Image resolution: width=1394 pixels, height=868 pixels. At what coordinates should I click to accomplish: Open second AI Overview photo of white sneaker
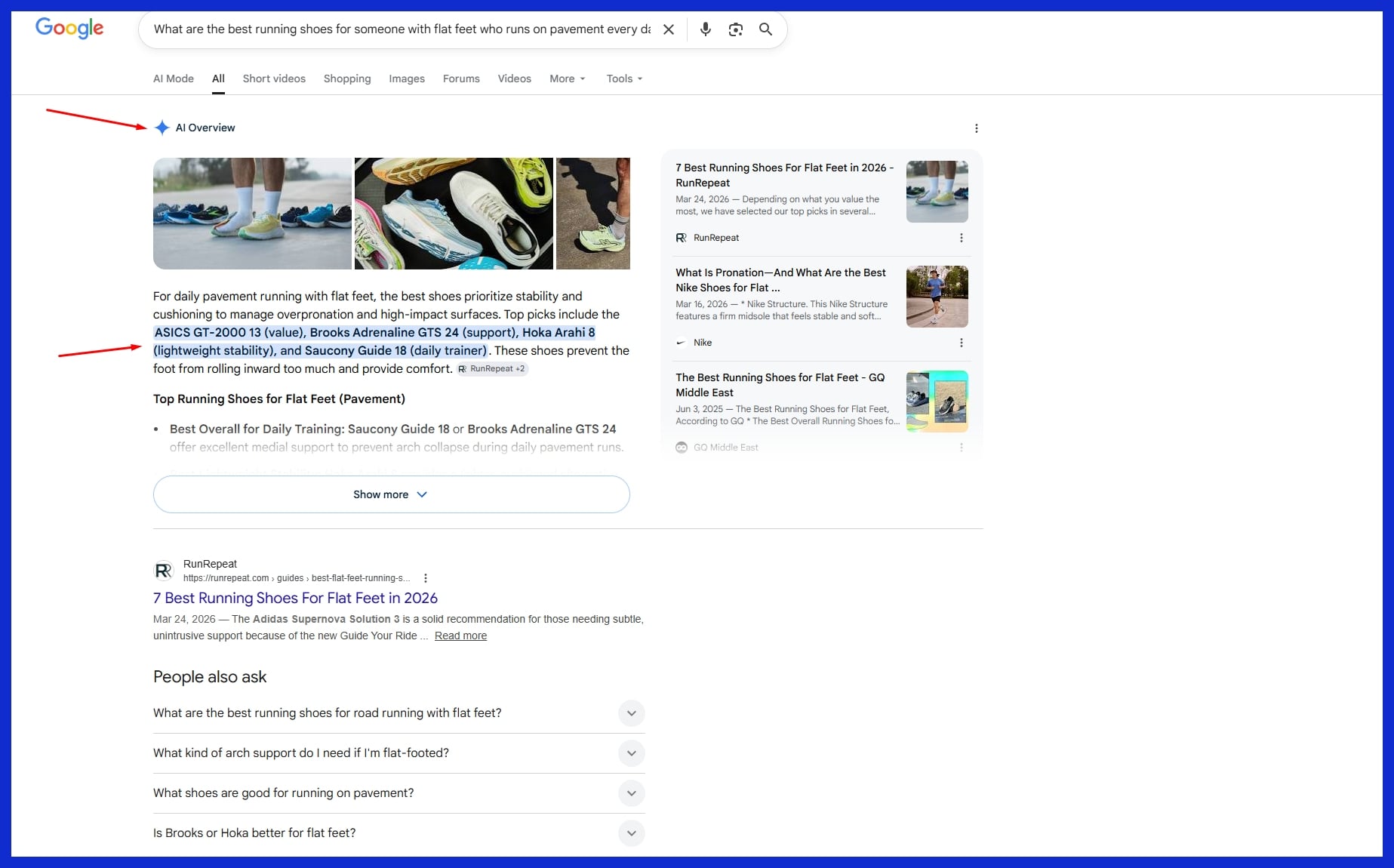tap(454, 214)
